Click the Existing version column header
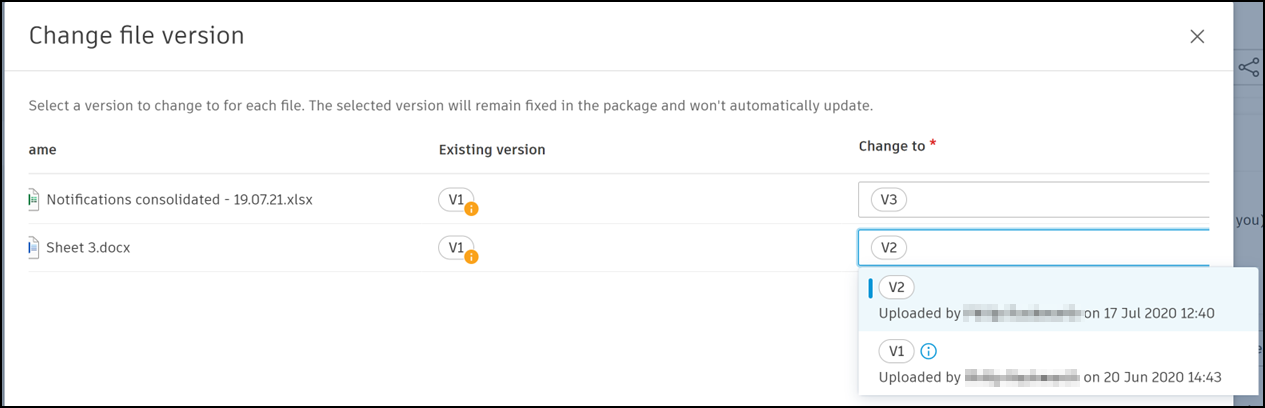1265x408 pixels. point(492,150)
